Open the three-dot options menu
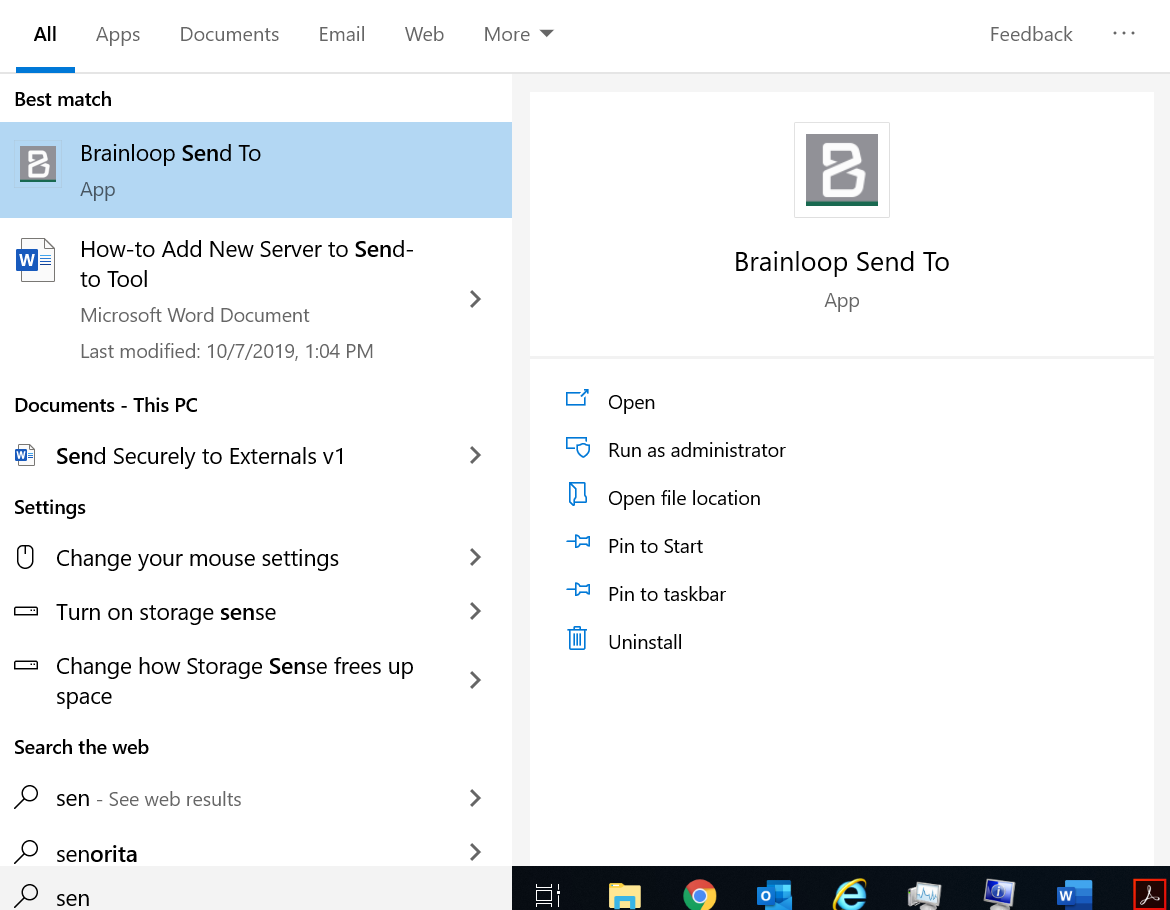1170x910 pixels. pos(1124,34)
